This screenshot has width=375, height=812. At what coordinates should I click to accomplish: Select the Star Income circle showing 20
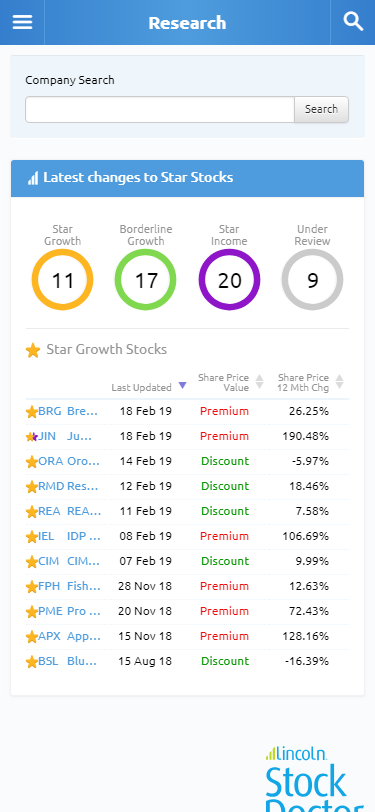tap(229, 280)
